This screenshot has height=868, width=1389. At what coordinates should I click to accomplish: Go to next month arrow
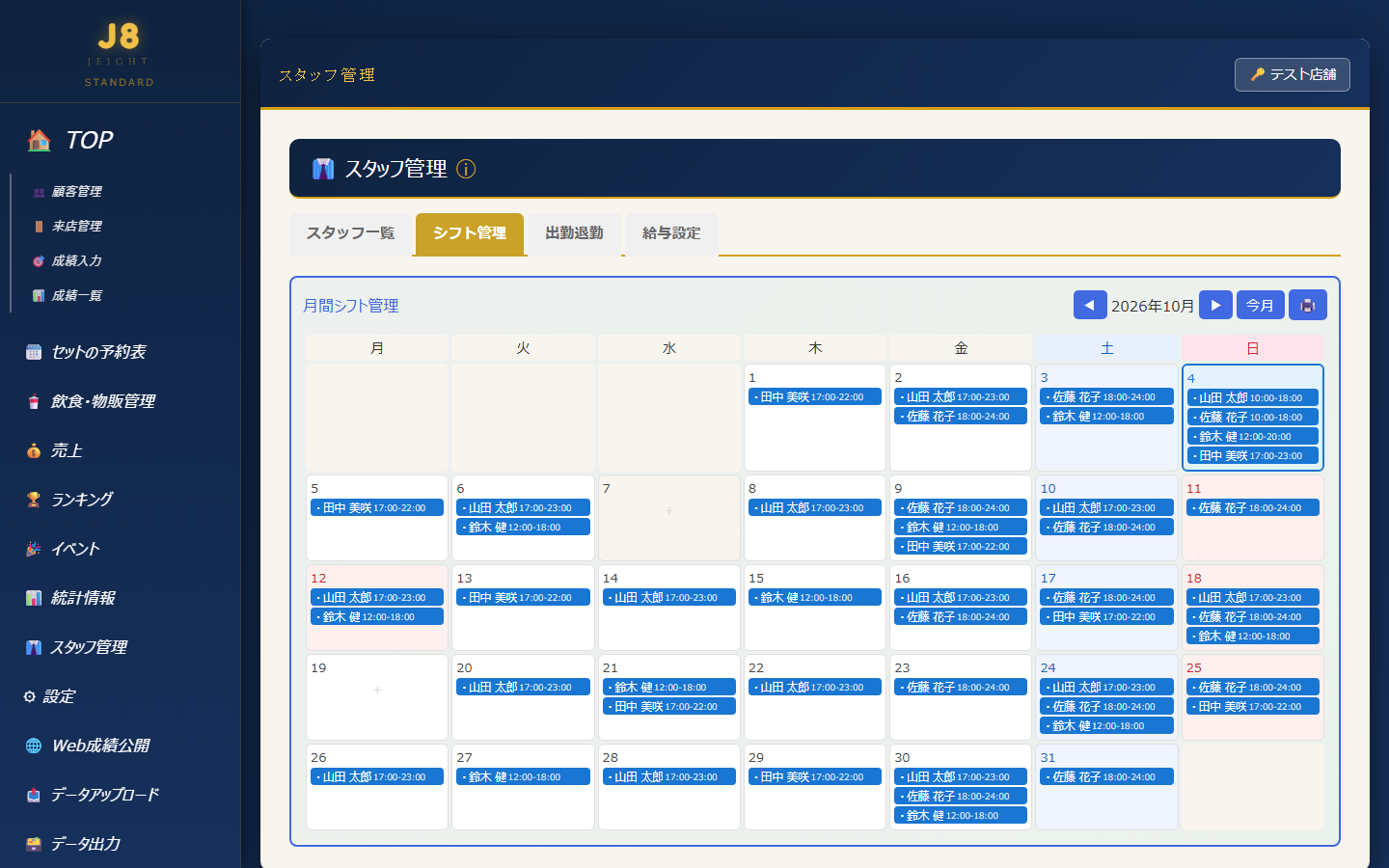click(1215, 305)
